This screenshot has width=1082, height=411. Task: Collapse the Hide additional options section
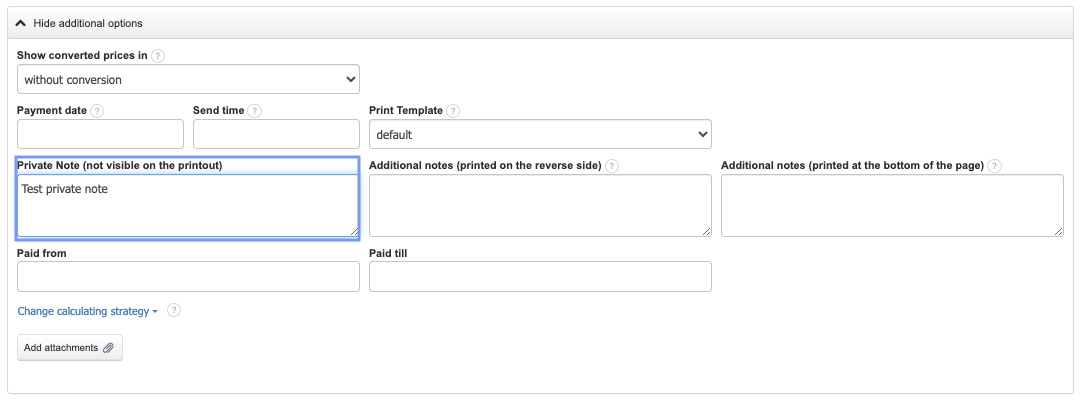[80, 23]
